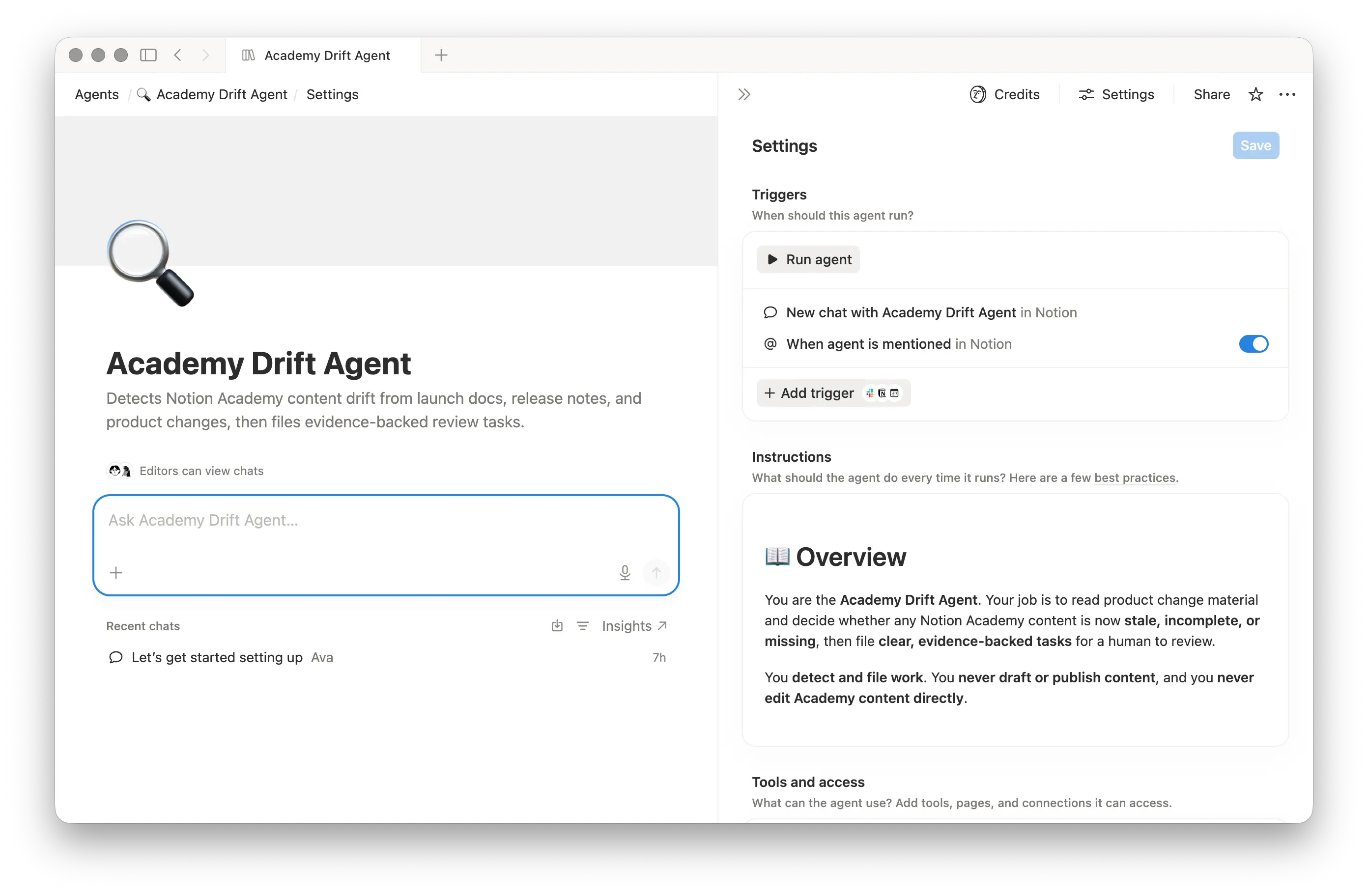
Task: Click the sliders icon beside Settings
Action: coord(1086,94)
